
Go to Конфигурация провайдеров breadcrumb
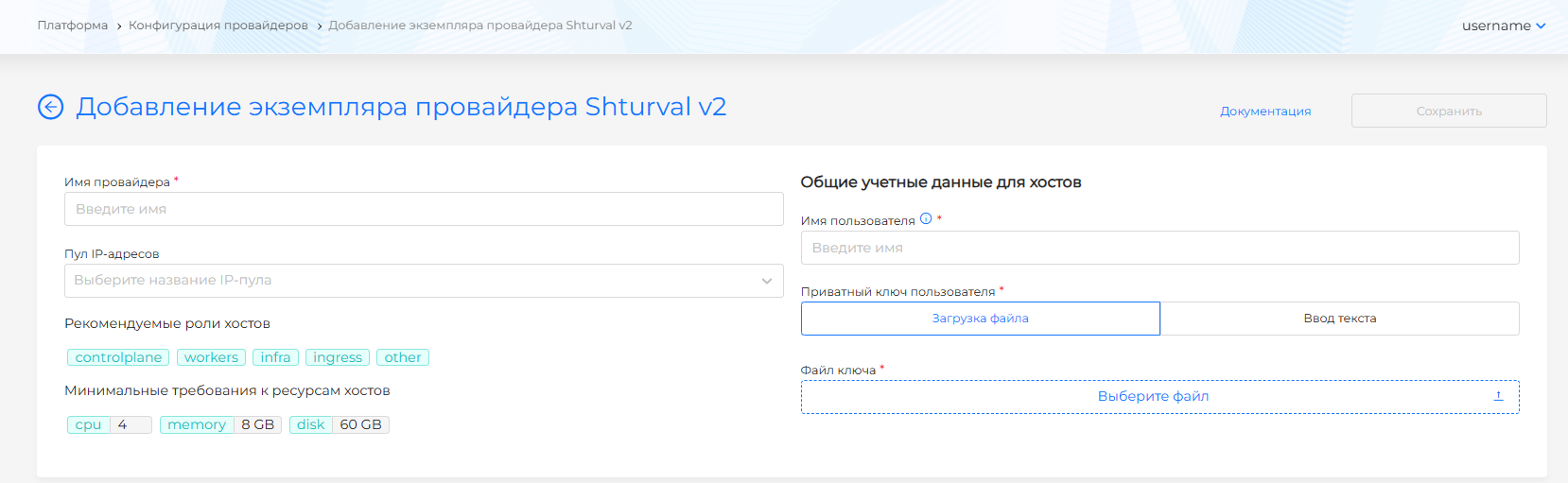tap(218, 26)
